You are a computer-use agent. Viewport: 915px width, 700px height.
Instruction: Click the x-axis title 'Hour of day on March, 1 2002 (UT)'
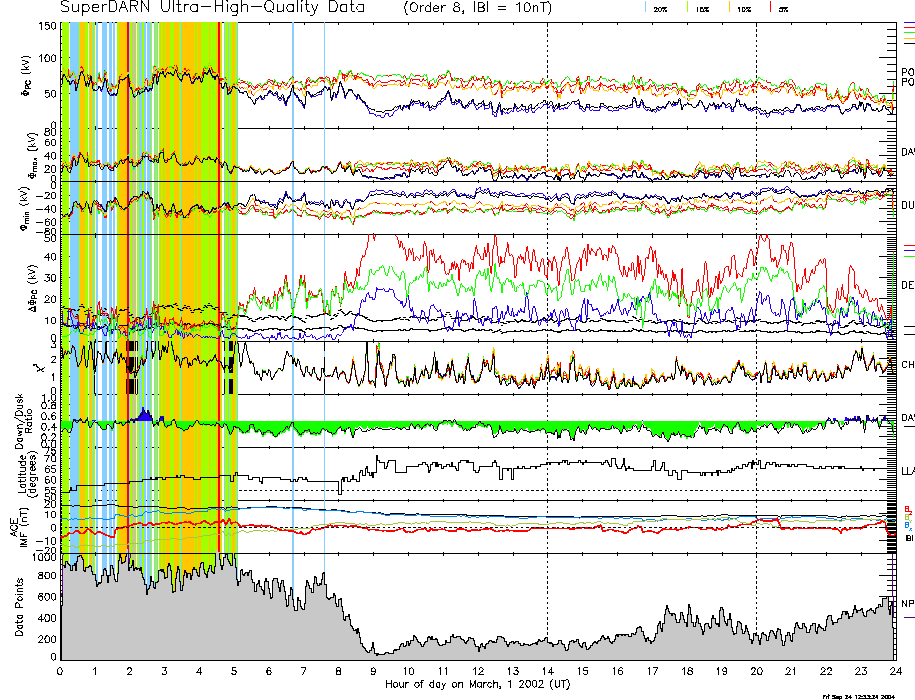[x=478, y=684]
